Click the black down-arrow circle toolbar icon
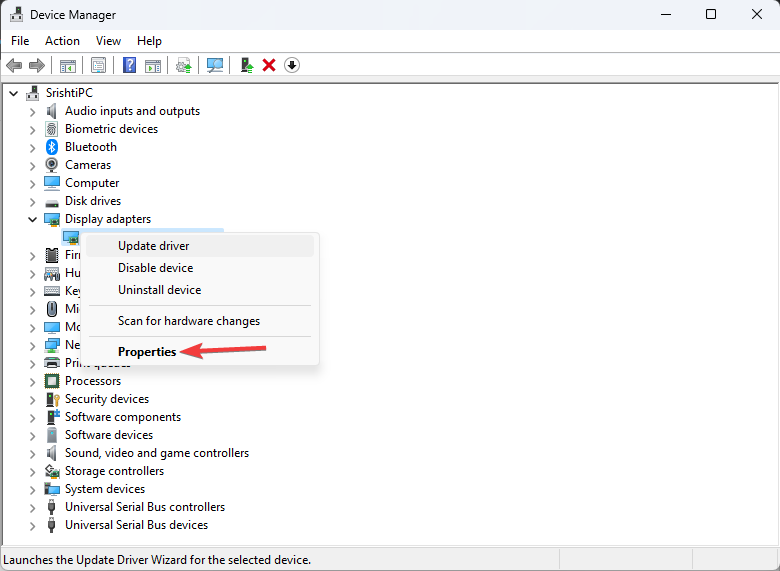This screenshot has width=780, height=571. click(x=292, y=65)
